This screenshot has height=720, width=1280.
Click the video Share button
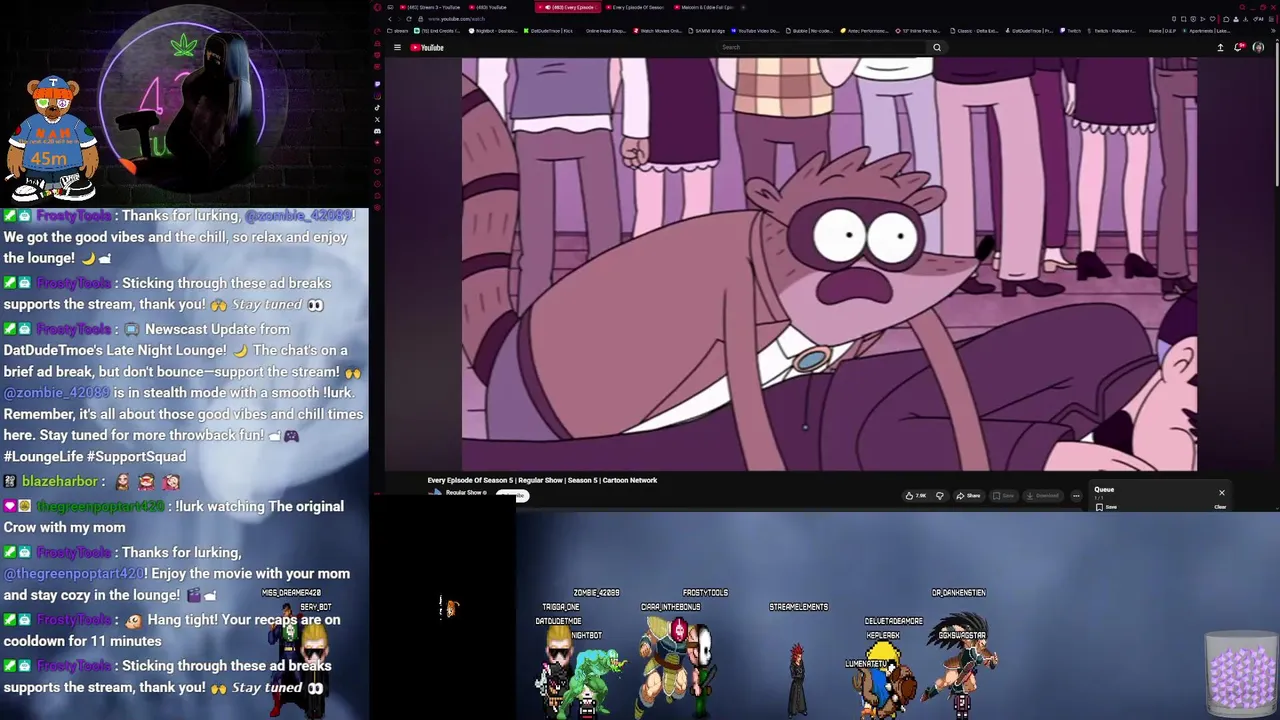coord(968,496)
